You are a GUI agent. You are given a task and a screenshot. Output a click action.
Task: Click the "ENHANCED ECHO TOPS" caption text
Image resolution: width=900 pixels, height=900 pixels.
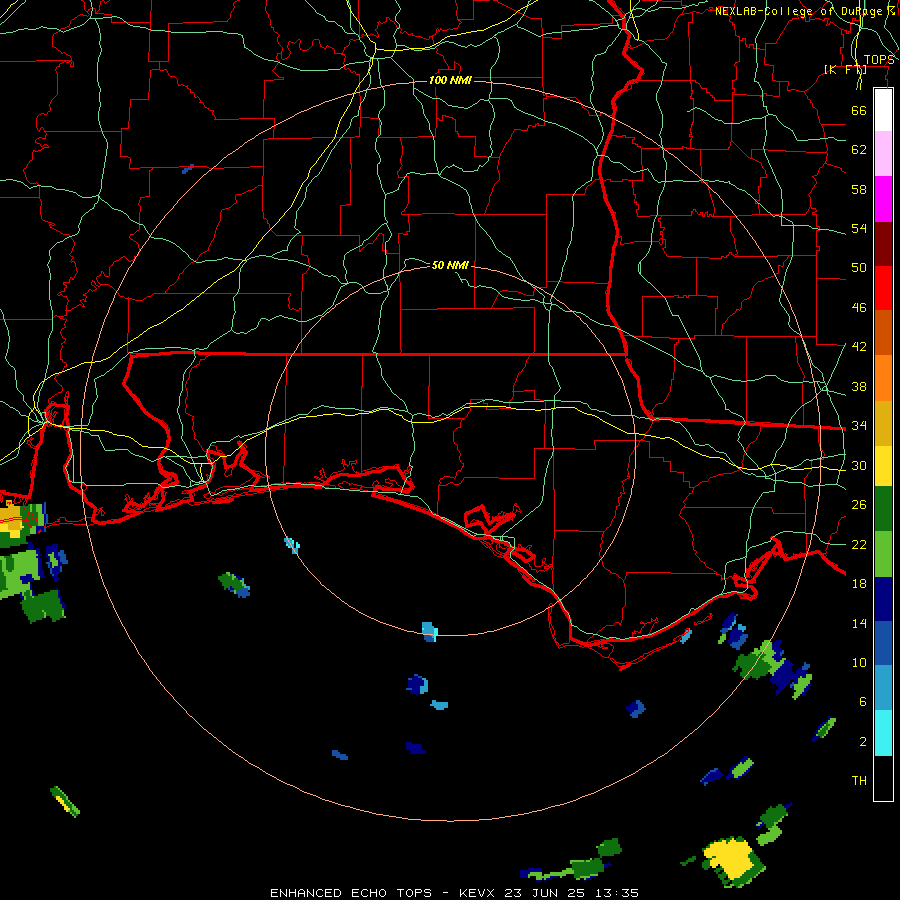click(351, 893)
